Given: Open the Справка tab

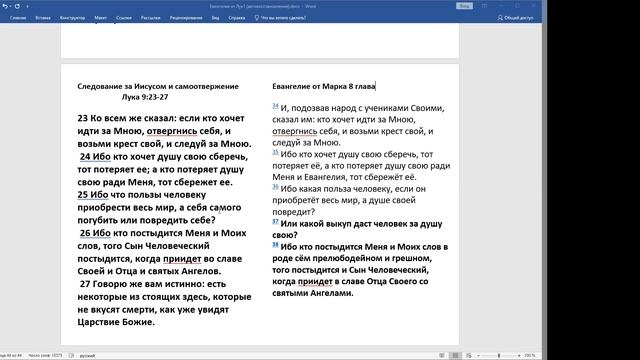Looking at the screenshot, I should tap(237, 18).
